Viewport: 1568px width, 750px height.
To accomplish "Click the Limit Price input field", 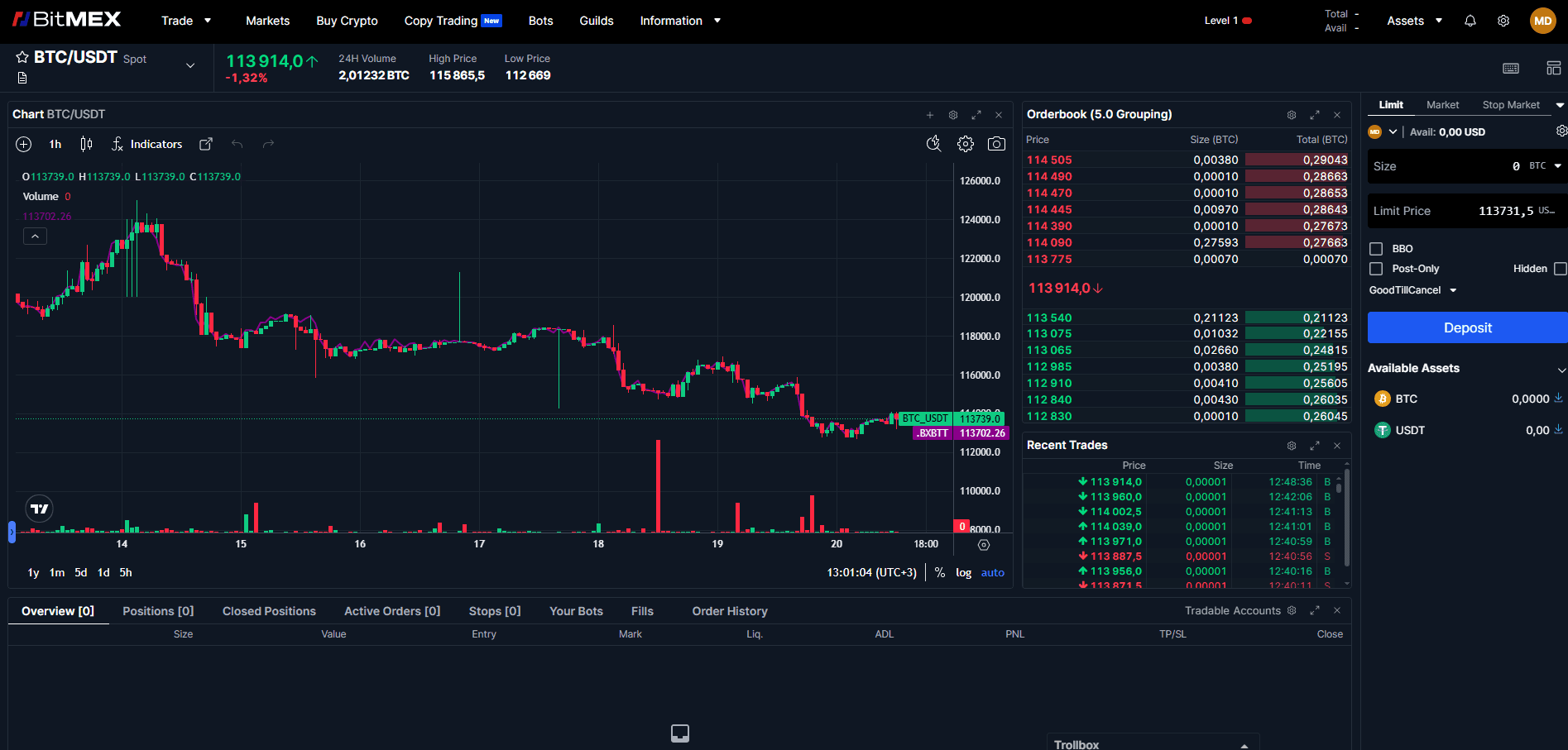I will (1467, 211).
